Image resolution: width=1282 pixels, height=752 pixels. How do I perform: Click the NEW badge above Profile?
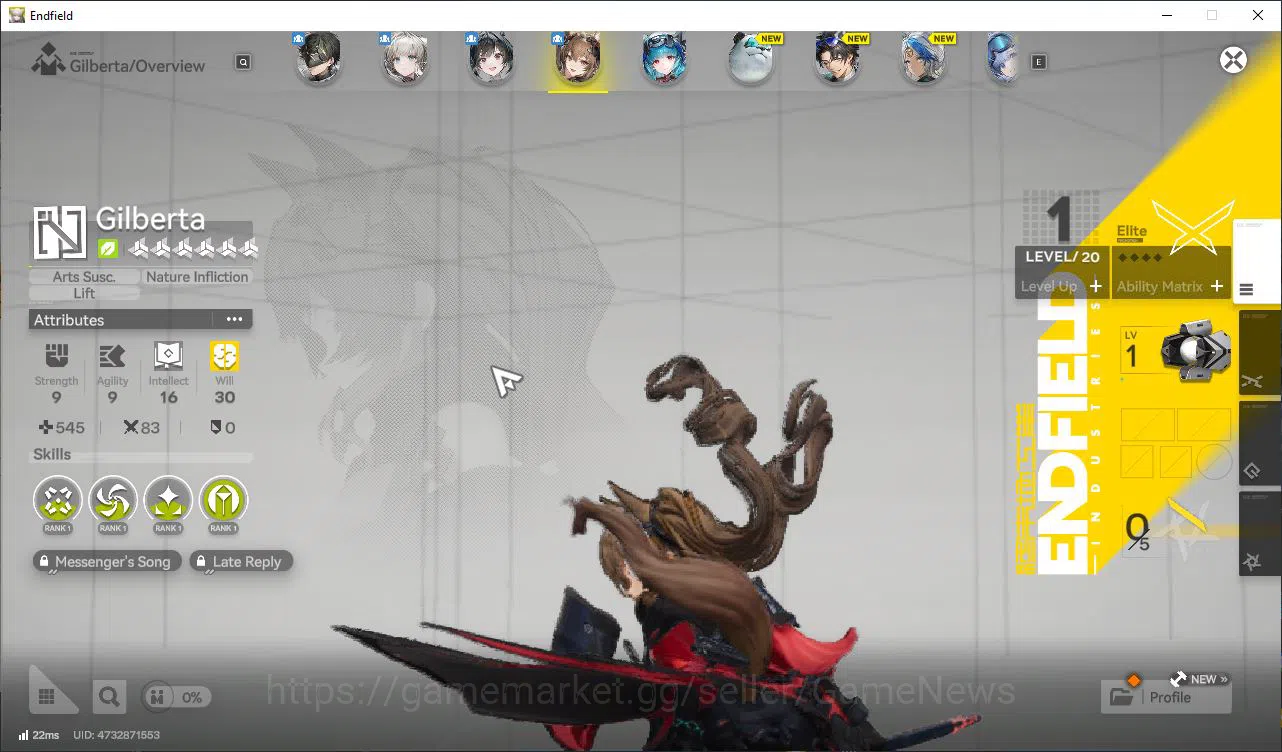coord(1204,679)
